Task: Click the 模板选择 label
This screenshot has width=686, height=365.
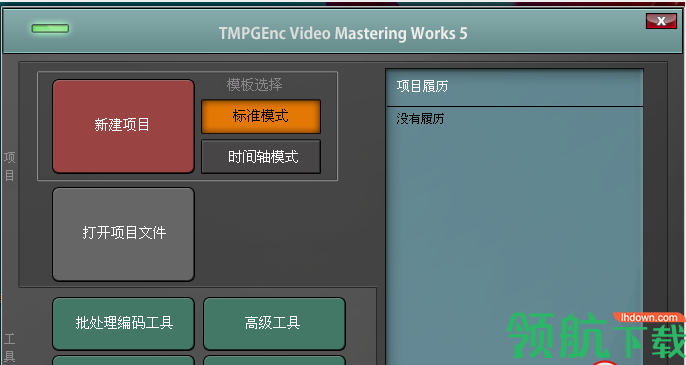Action: click(254, 84)
